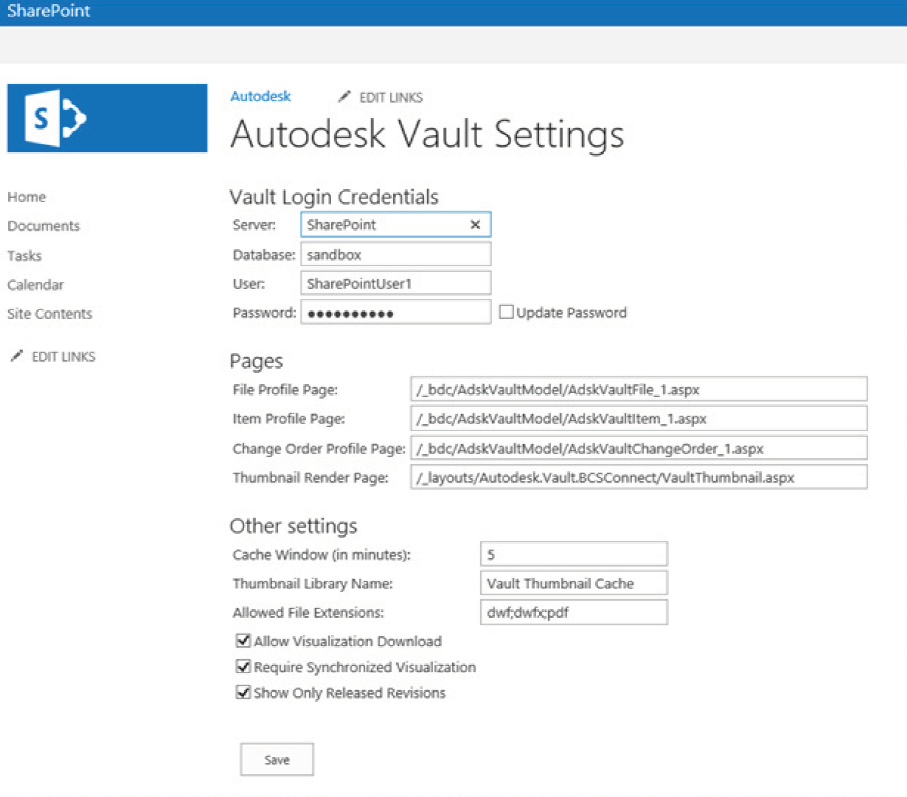Open the Tasks navigation link
907x797 pixels.
click(25, 256)
